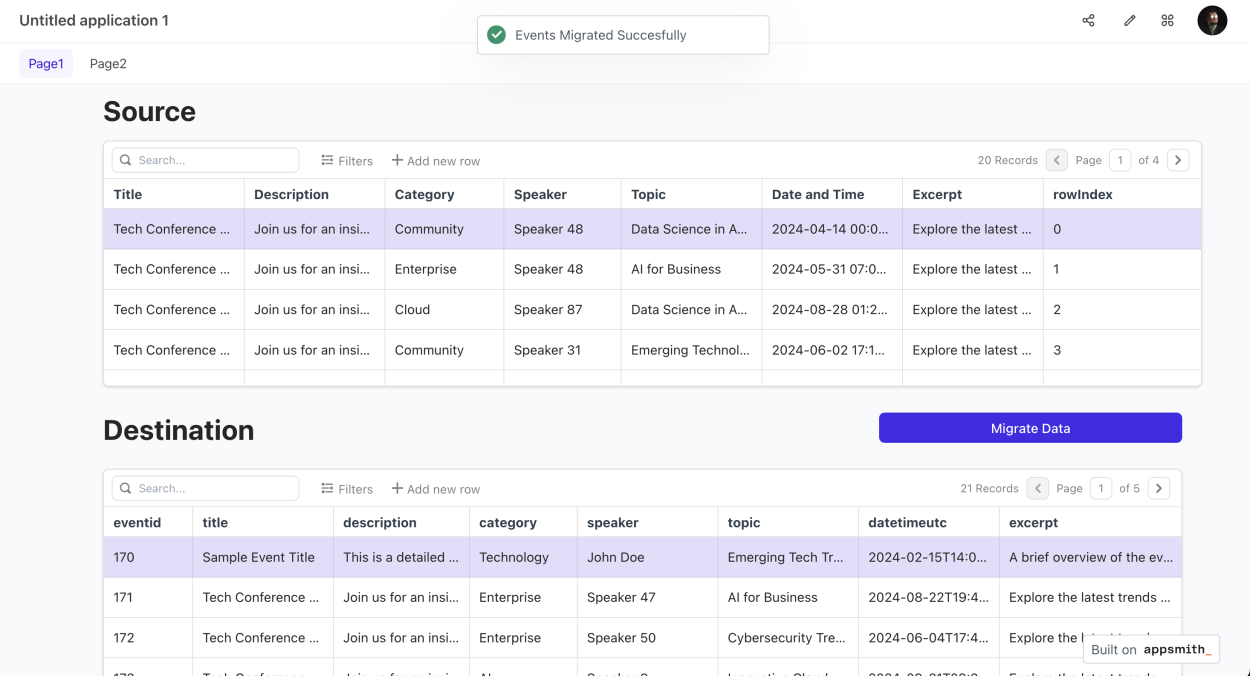Open the Built on appsmith link
Viewport: 1250px width, 676px height.
(1151, 649)
